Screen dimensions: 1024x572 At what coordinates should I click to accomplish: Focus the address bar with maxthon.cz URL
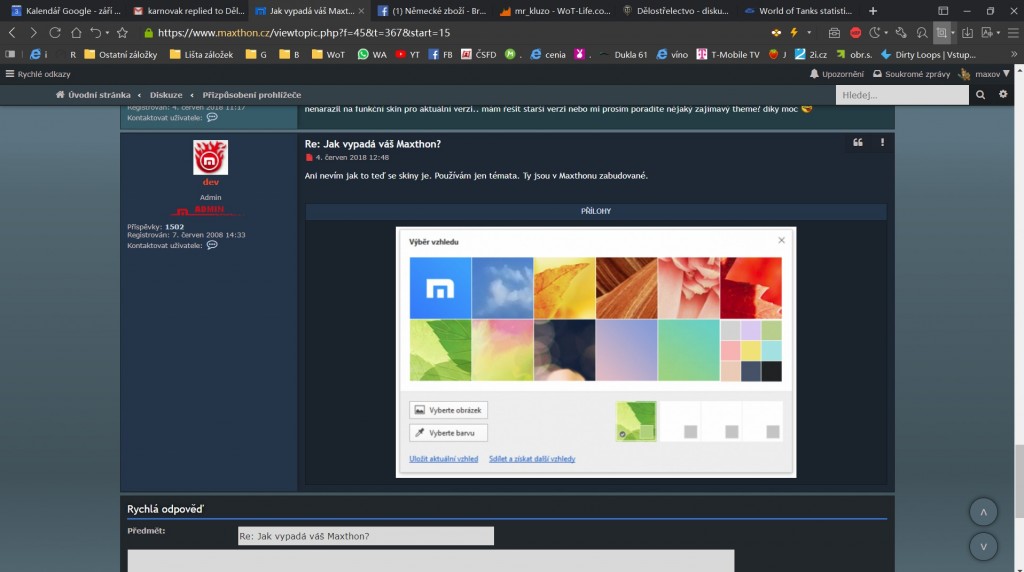coord(304,33)
